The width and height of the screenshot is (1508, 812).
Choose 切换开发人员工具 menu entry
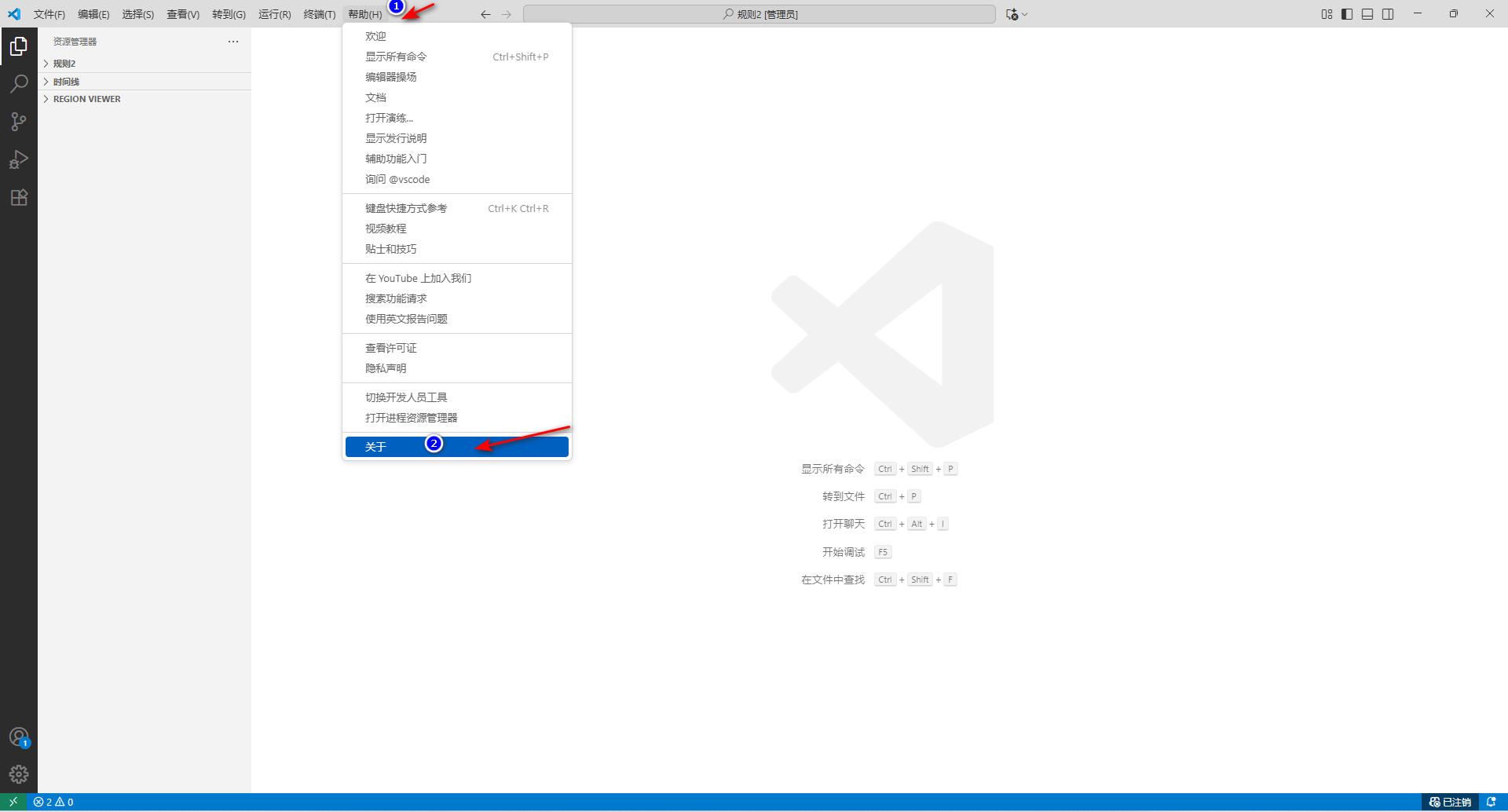(406, 397)
